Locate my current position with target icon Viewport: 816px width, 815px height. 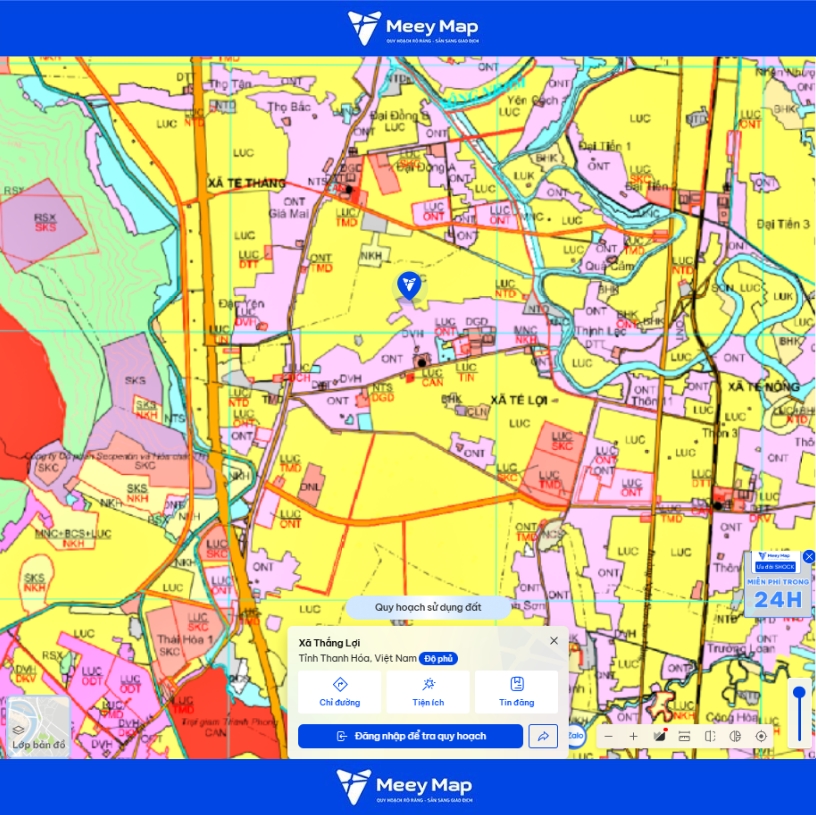[x=761, y=736]
